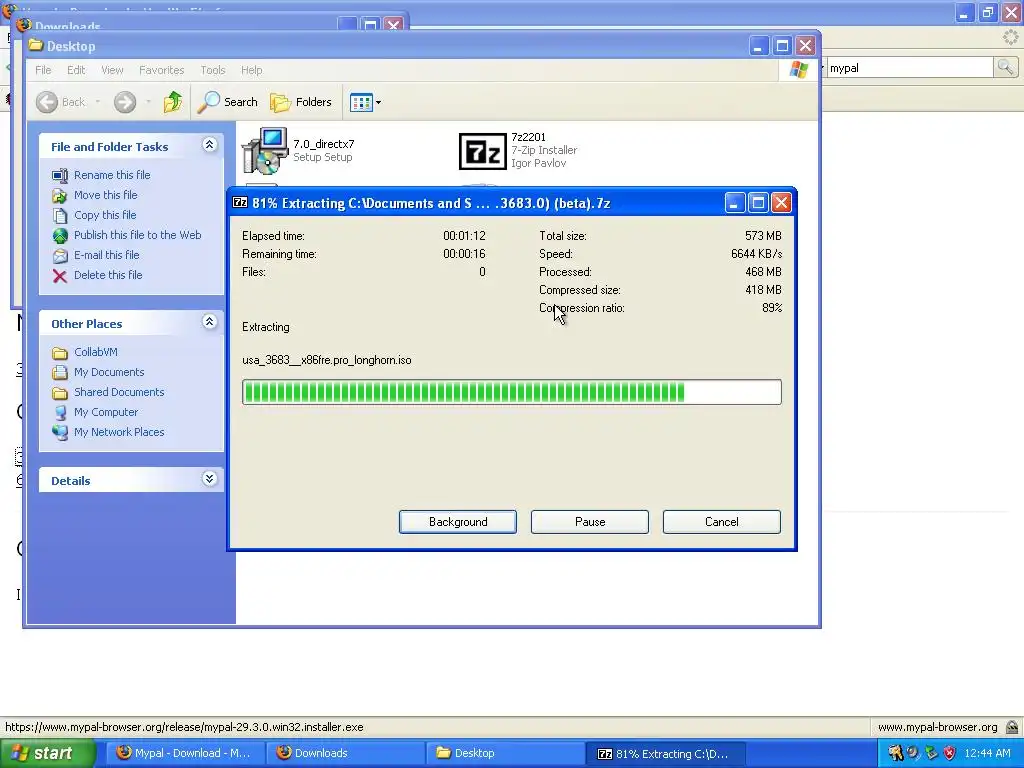
Task: Open the Help menu in Desktop window
Action: [x=251, y=70]
